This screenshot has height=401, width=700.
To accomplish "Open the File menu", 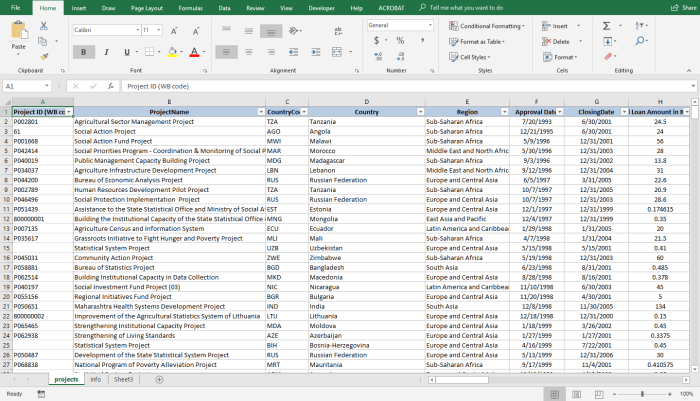I will pyautogui.click(x=16, y=8).
